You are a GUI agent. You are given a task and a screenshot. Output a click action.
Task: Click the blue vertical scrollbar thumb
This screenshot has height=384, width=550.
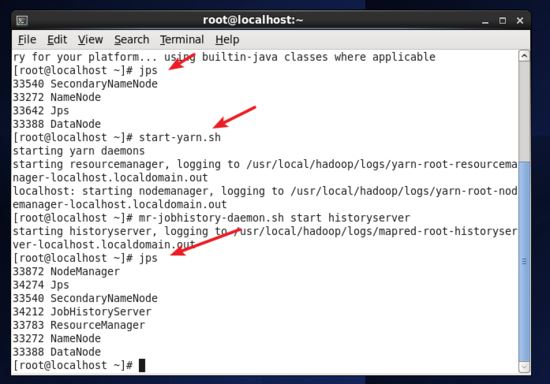(524, 261)
